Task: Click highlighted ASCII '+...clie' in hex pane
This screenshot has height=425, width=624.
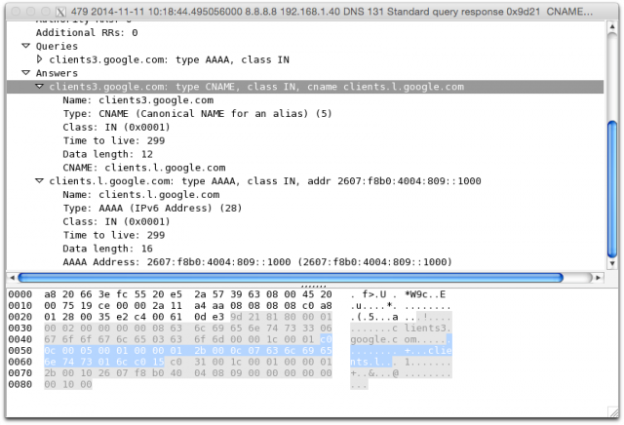Action: [x=428, y=350]
